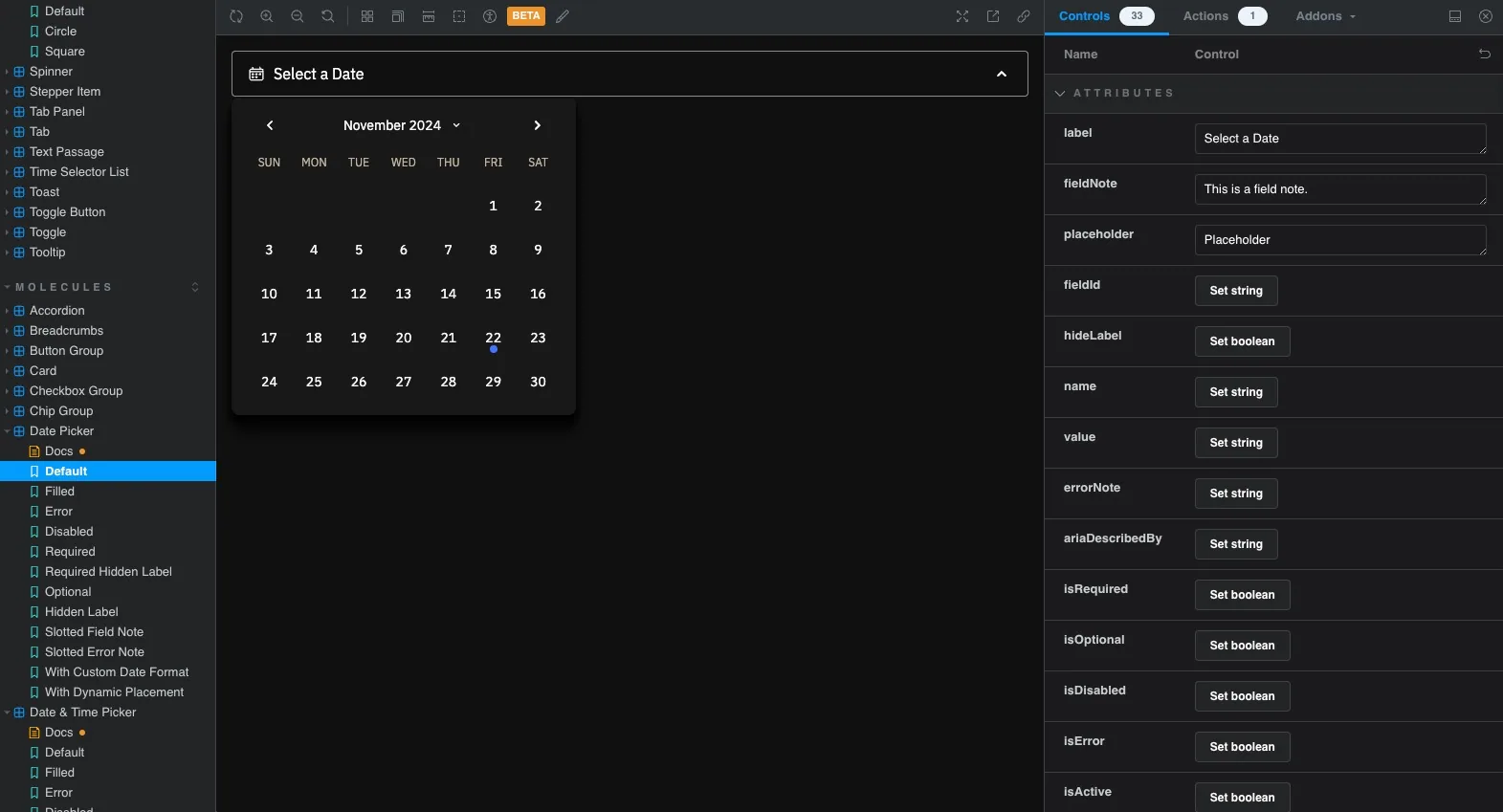This screenshot has height=812, width=1503.
Task: Zoom in on the story preview
Action: 267,16
